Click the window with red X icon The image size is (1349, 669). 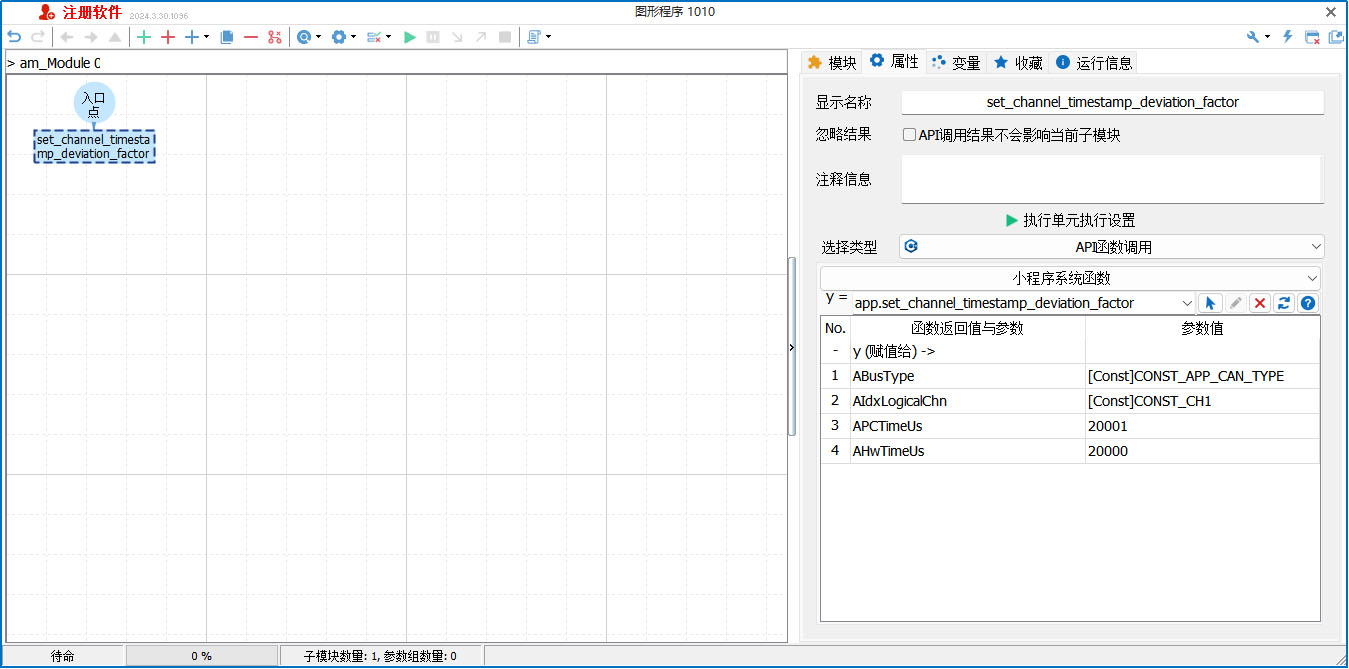click(1312, 37)
